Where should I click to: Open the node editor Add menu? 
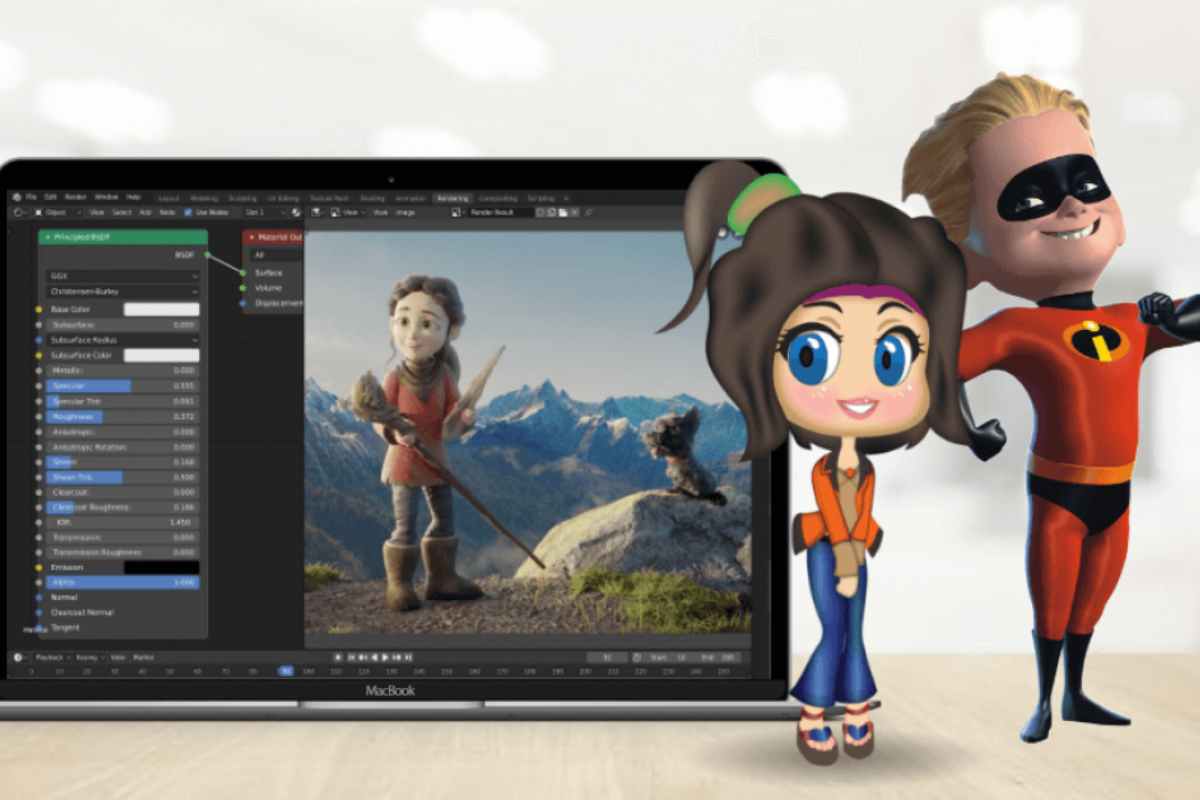coord(145,212)
